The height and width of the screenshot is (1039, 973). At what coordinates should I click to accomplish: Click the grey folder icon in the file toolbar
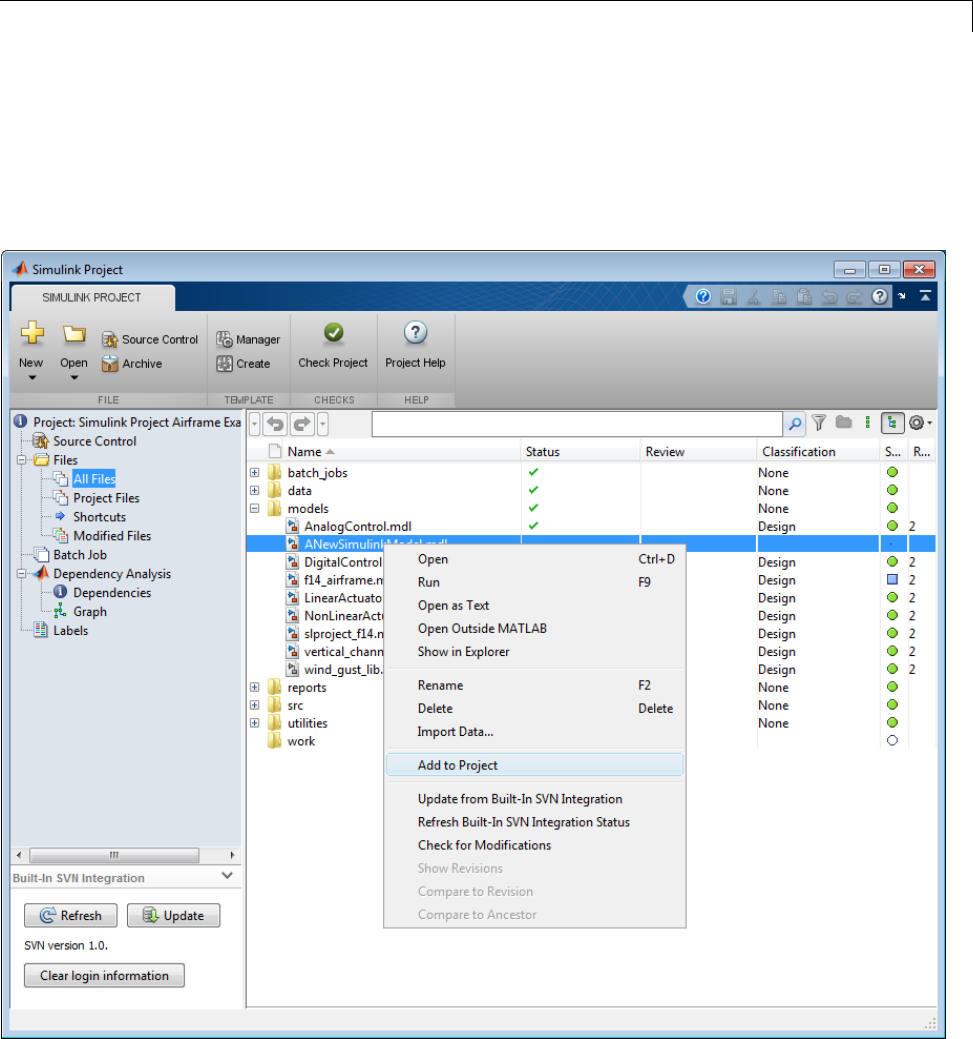point(843,422)
